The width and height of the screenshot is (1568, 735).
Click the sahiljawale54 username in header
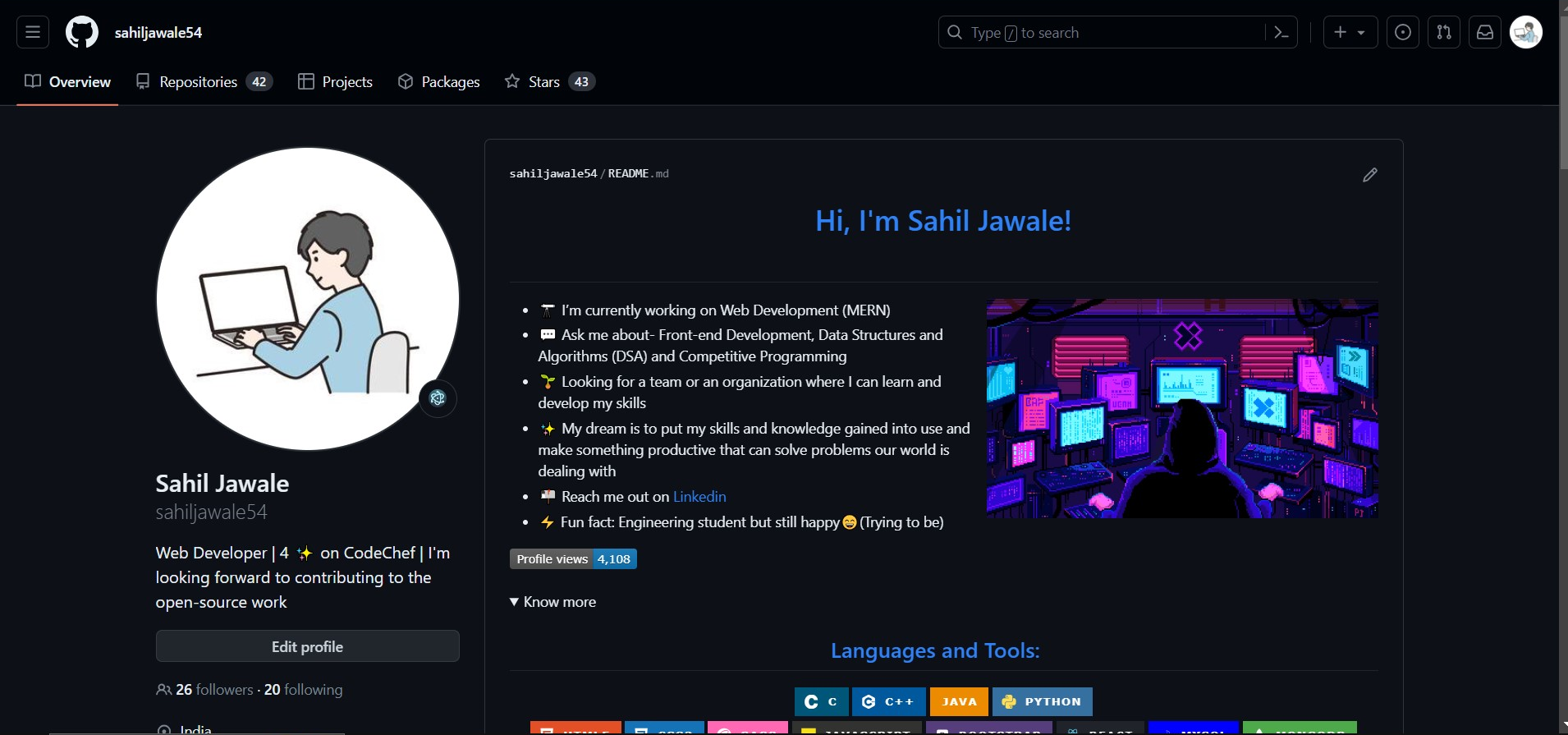click(x=158, y=33)
